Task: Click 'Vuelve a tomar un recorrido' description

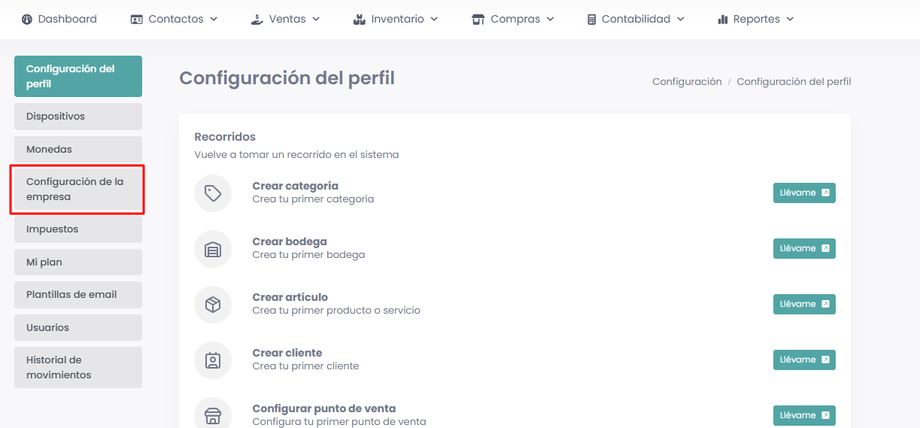Action: point(296,155)
